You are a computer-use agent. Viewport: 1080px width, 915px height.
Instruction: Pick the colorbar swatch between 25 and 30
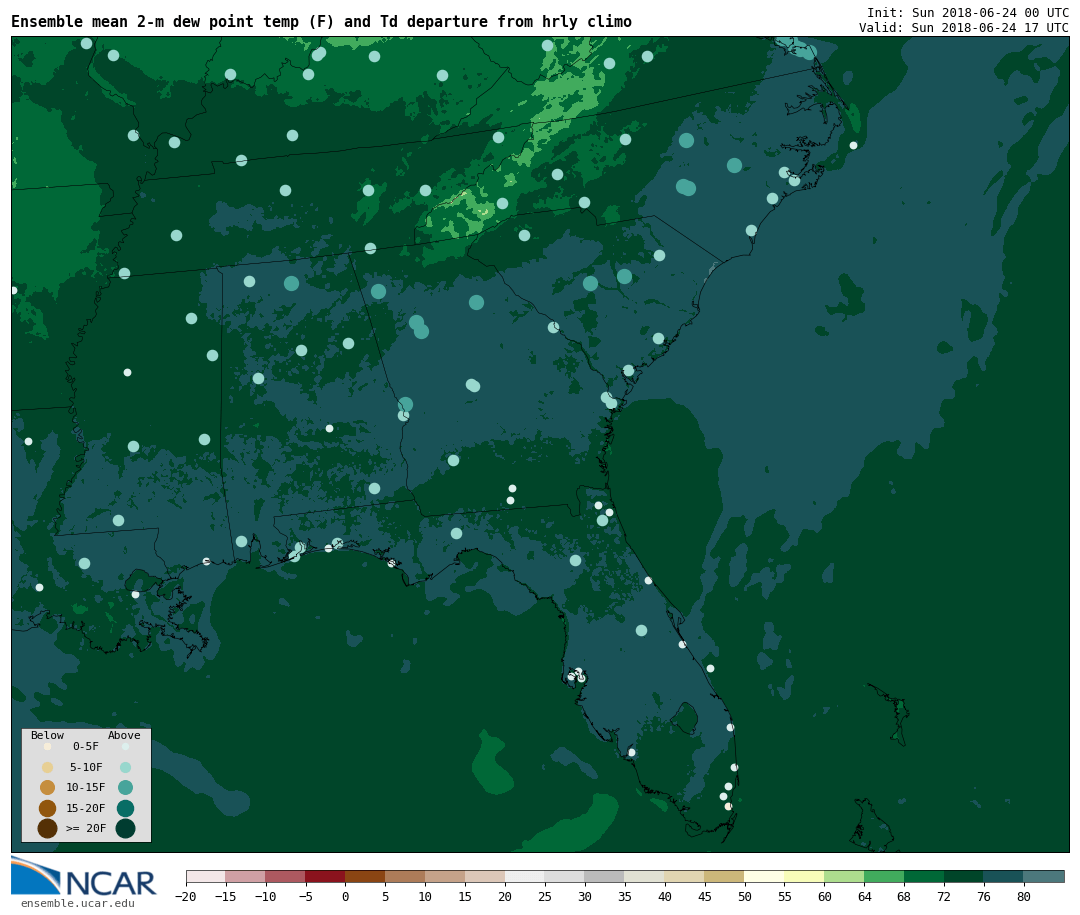tap(565, 877)
